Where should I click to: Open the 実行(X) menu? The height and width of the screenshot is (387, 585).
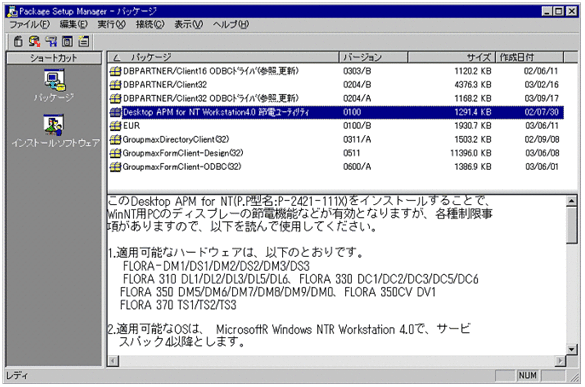[x=112, y=25]
